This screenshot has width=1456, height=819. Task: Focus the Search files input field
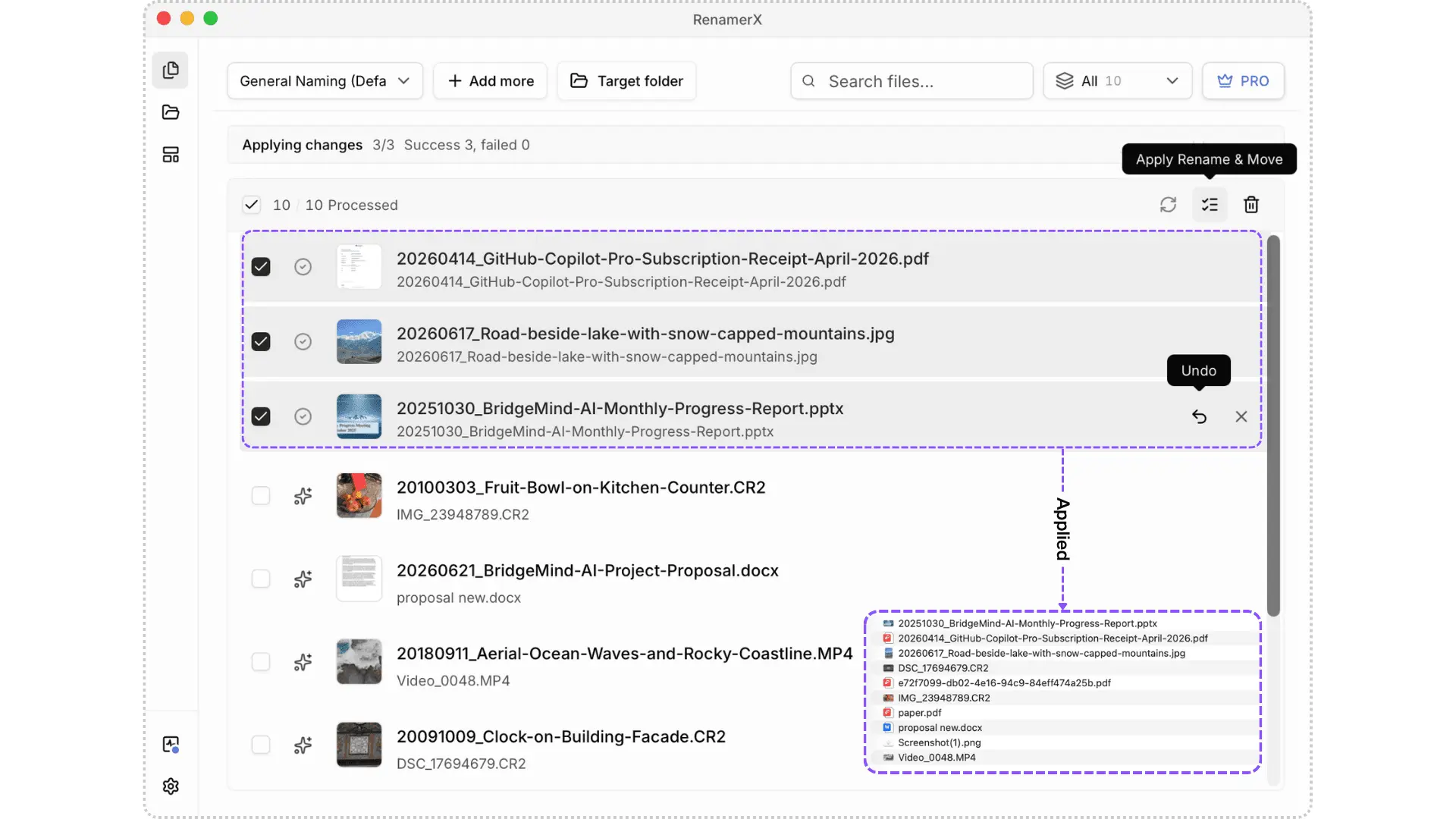coord(912,80)
